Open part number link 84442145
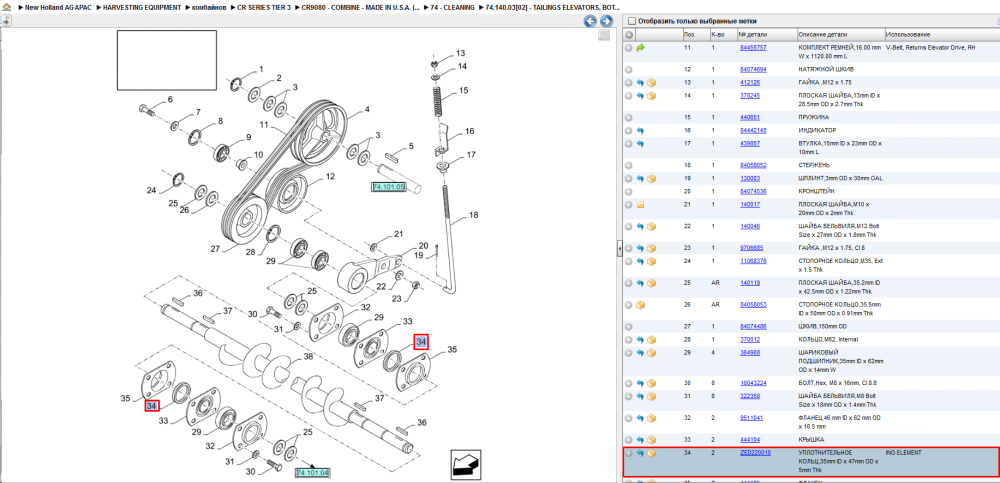This screenshot has height=483, width=1000. (753, 131)
